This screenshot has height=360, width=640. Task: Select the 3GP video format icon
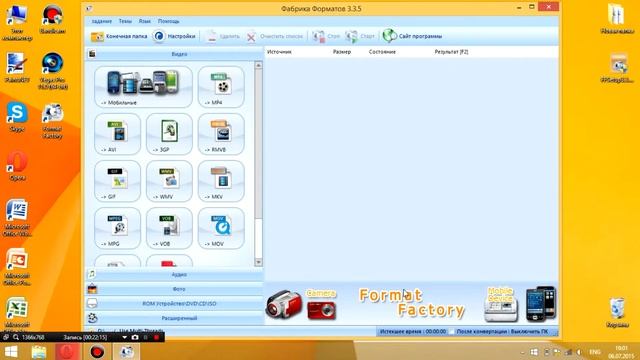(169, 134)
